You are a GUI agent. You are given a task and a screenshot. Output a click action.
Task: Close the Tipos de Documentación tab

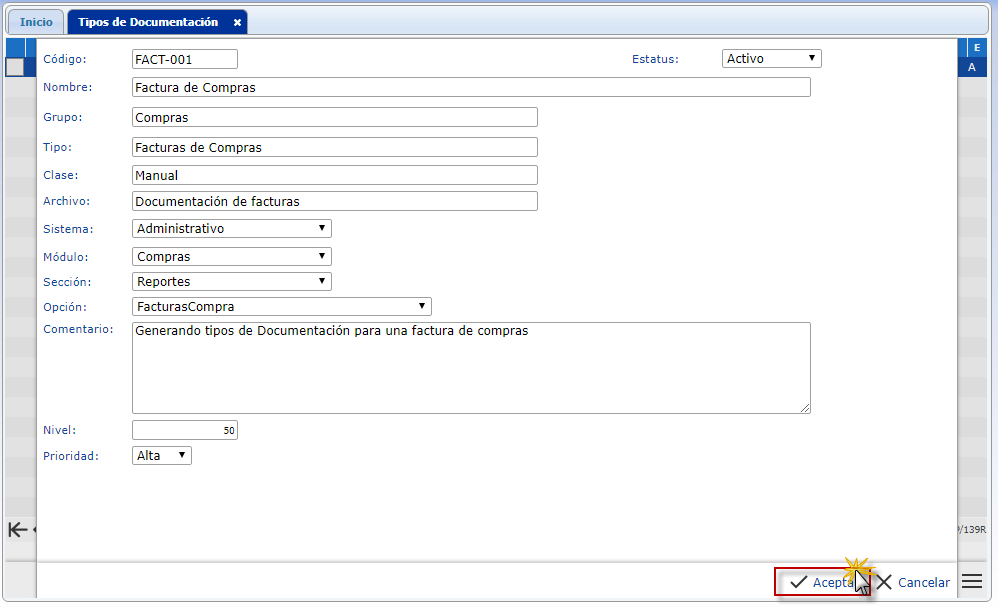click(x=237, y=22)
